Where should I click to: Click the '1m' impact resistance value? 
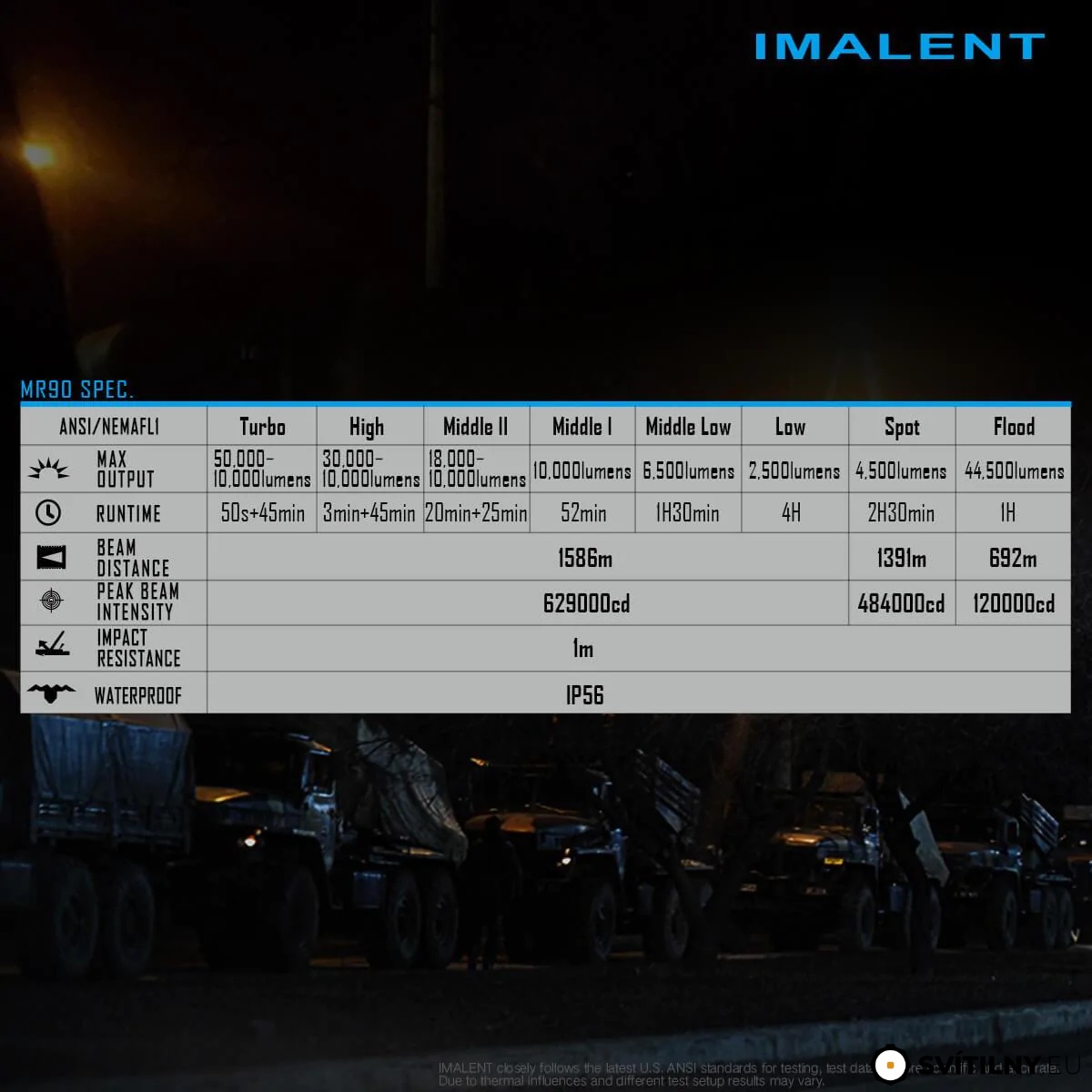point(582,649)
